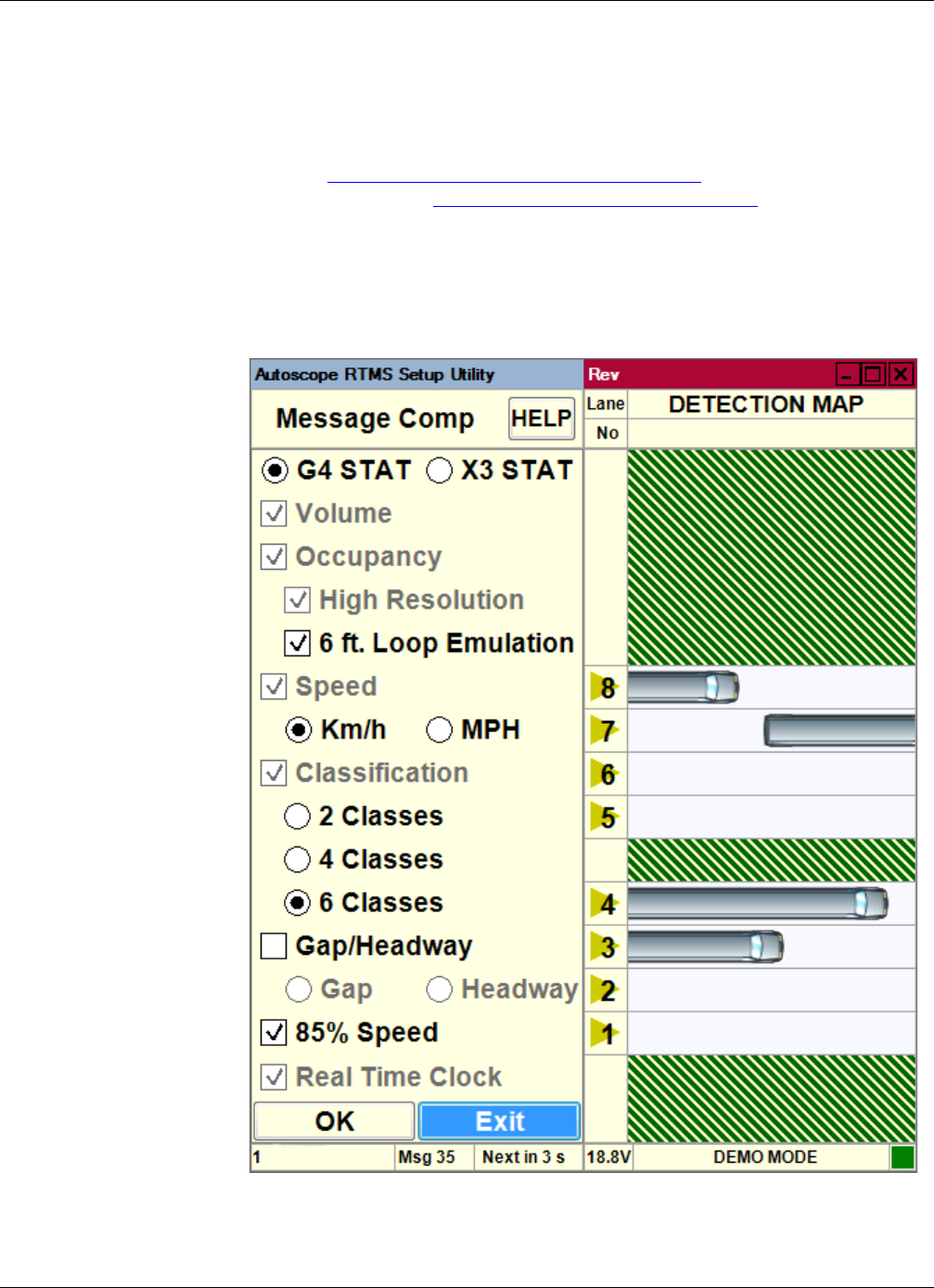Click the DEMO MODE status text
The height and width of the screenshot is (1288, 934).
click(x=765, y=1157)
